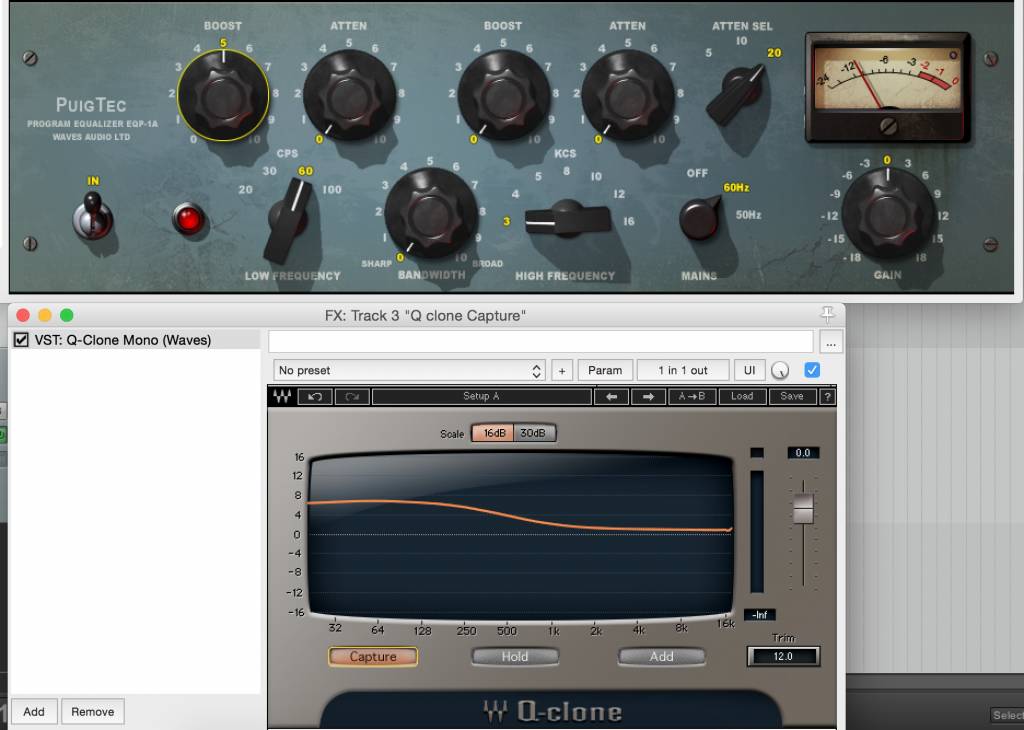Click the Redo arrow in the Q-Clone toolbar
Image resolution: width=1024 pixels, height=730 pixels.
coord(352,396)
